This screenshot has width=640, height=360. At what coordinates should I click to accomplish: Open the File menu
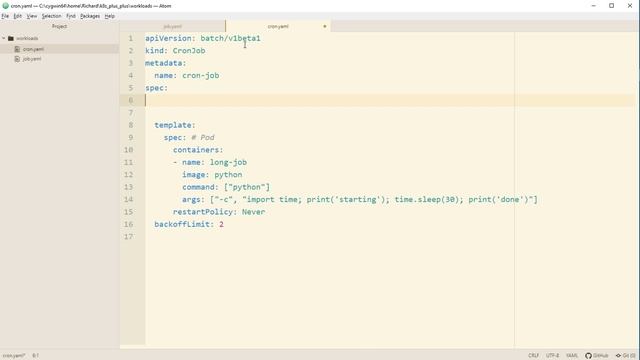coord(5,16)
